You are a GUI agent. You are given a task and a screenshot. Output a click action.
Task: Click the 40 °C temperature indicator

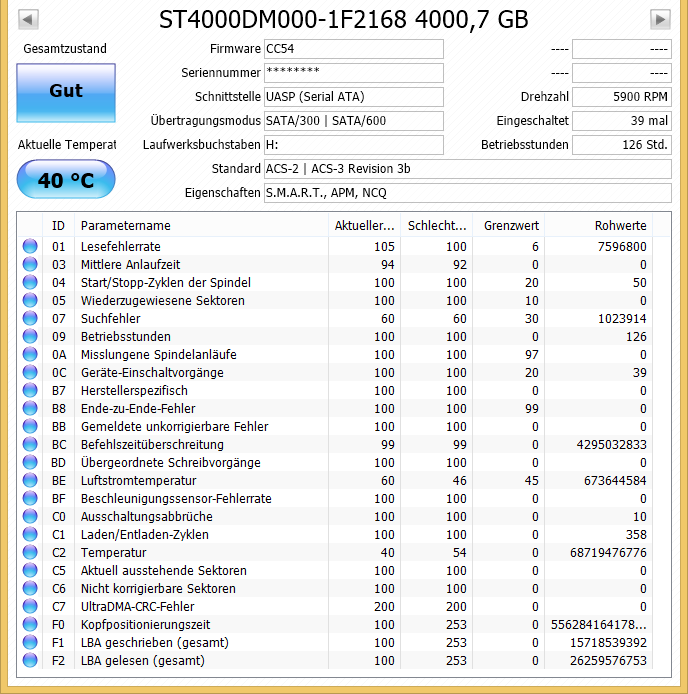click(x=66, y=179)
